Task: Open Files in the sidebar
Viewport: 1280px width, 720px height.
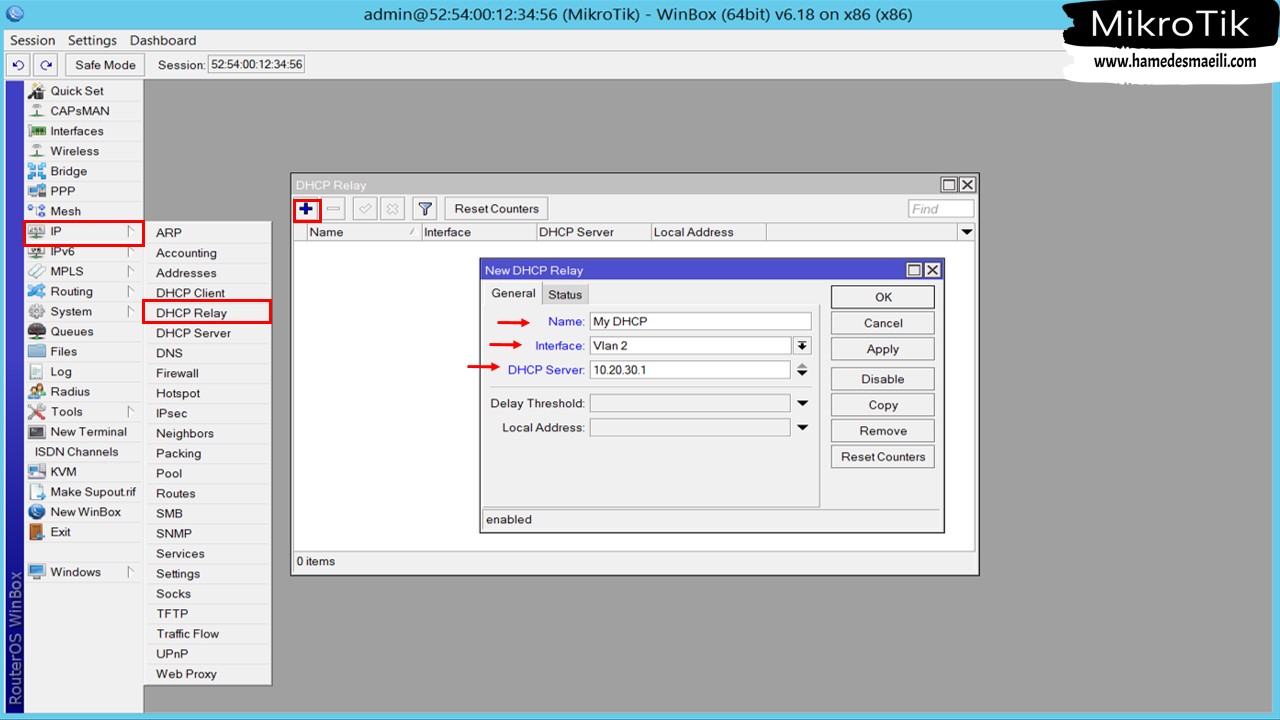Action: [84, 351]
